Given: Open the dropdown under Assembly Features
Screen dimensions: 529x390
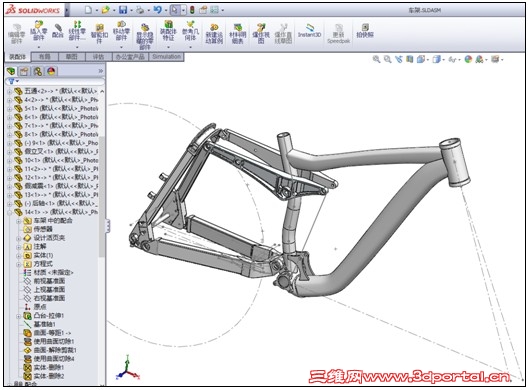Looking at the screenshot, I should tap(168, 47).
